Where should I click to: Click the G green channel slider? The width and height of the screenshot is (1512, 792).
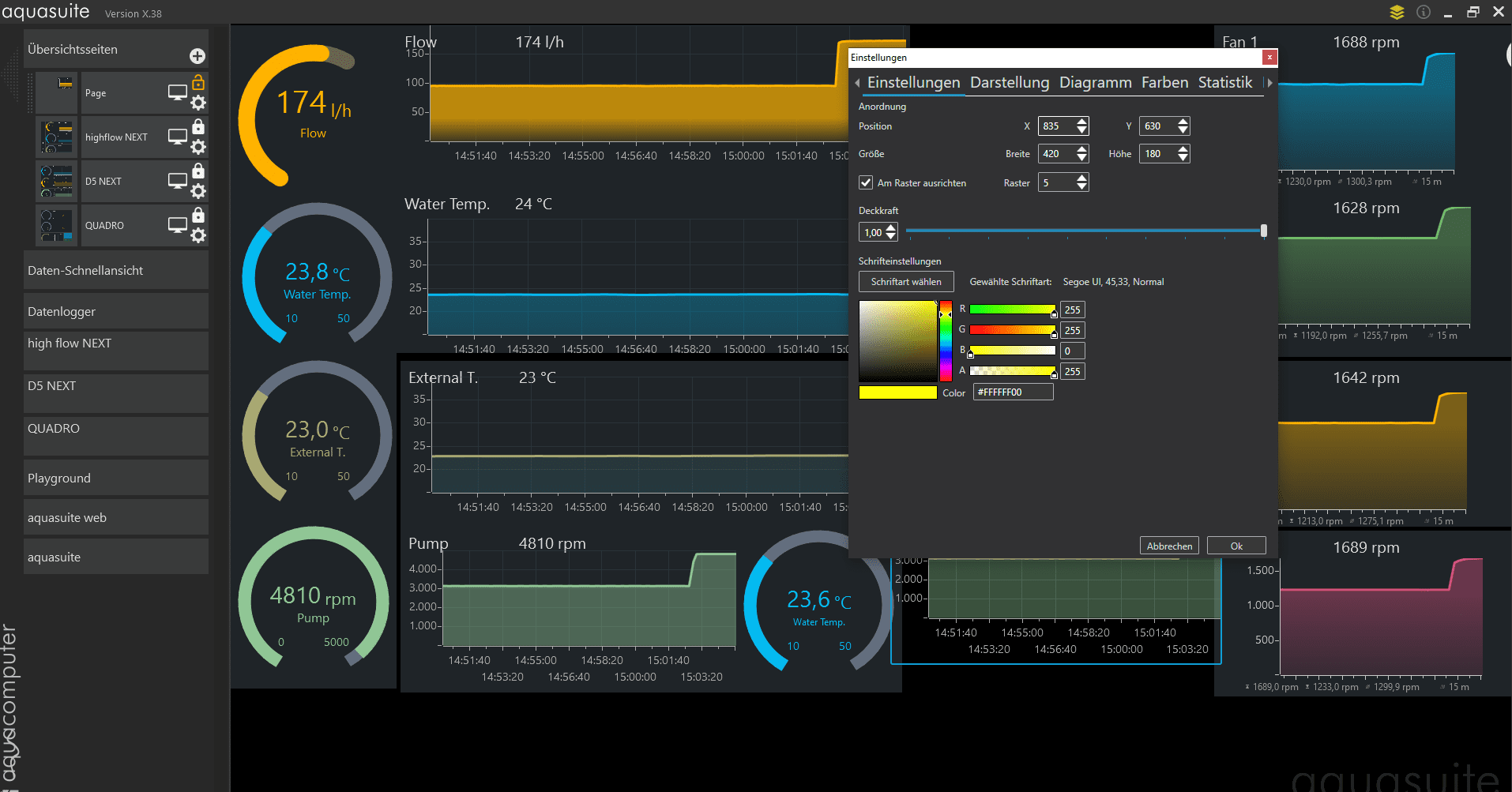point(1013,330)
